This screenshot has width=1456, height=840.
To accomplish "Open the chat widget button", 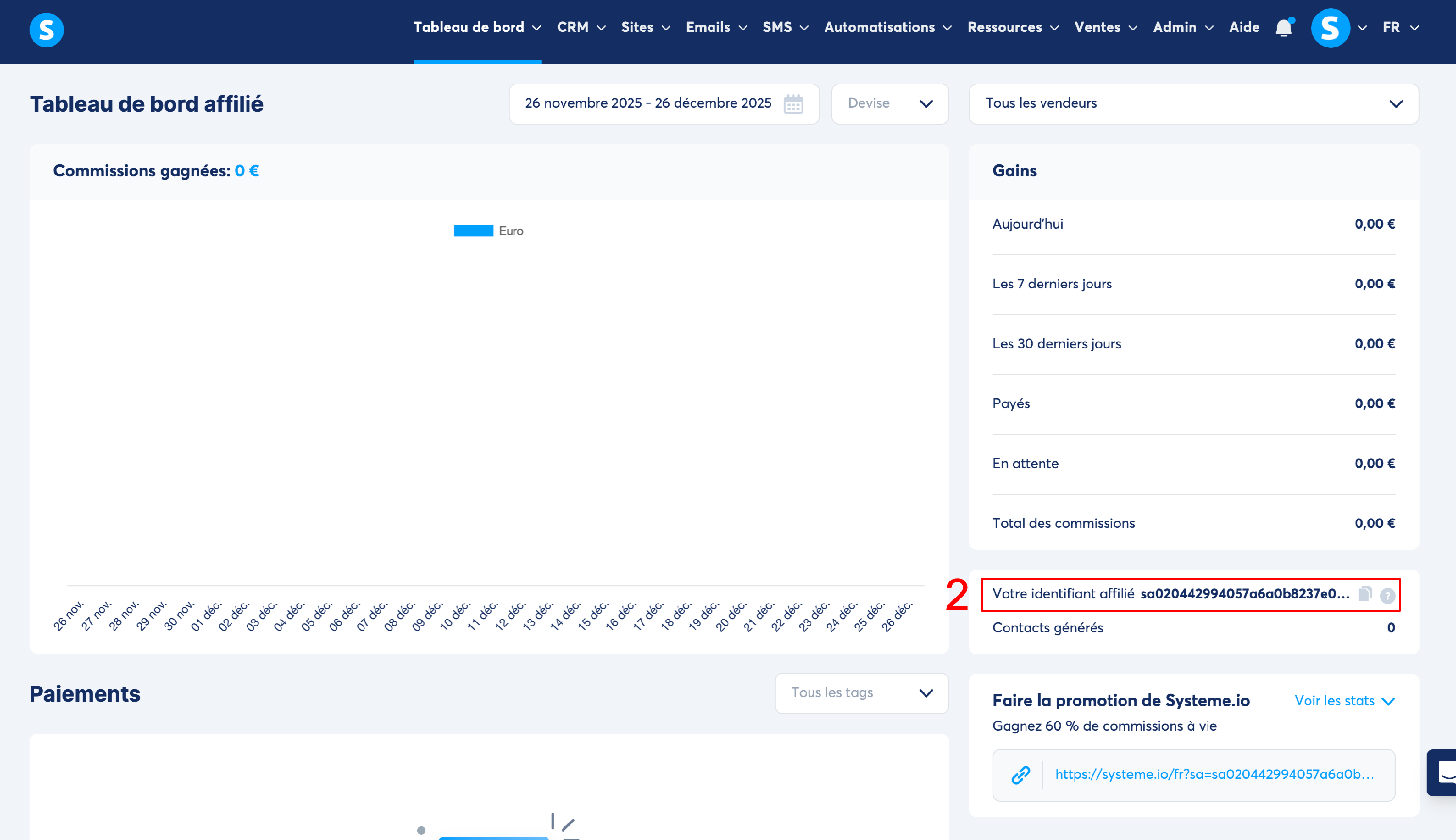I will click(1444, 772).
